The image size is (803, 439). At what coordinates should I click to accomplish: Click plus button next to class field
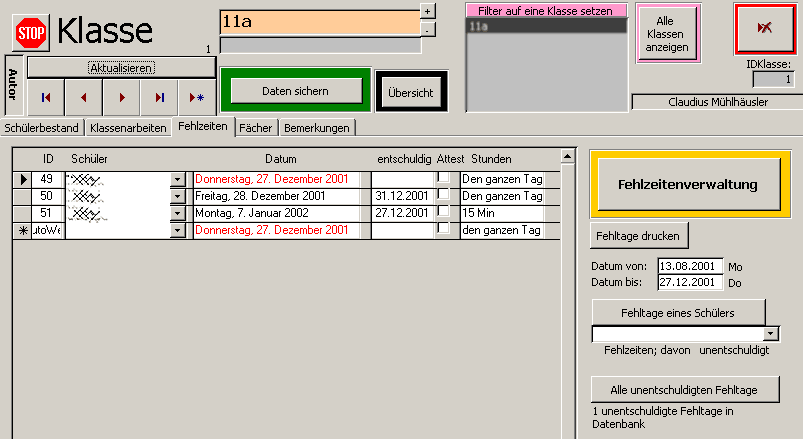[428, 11]
